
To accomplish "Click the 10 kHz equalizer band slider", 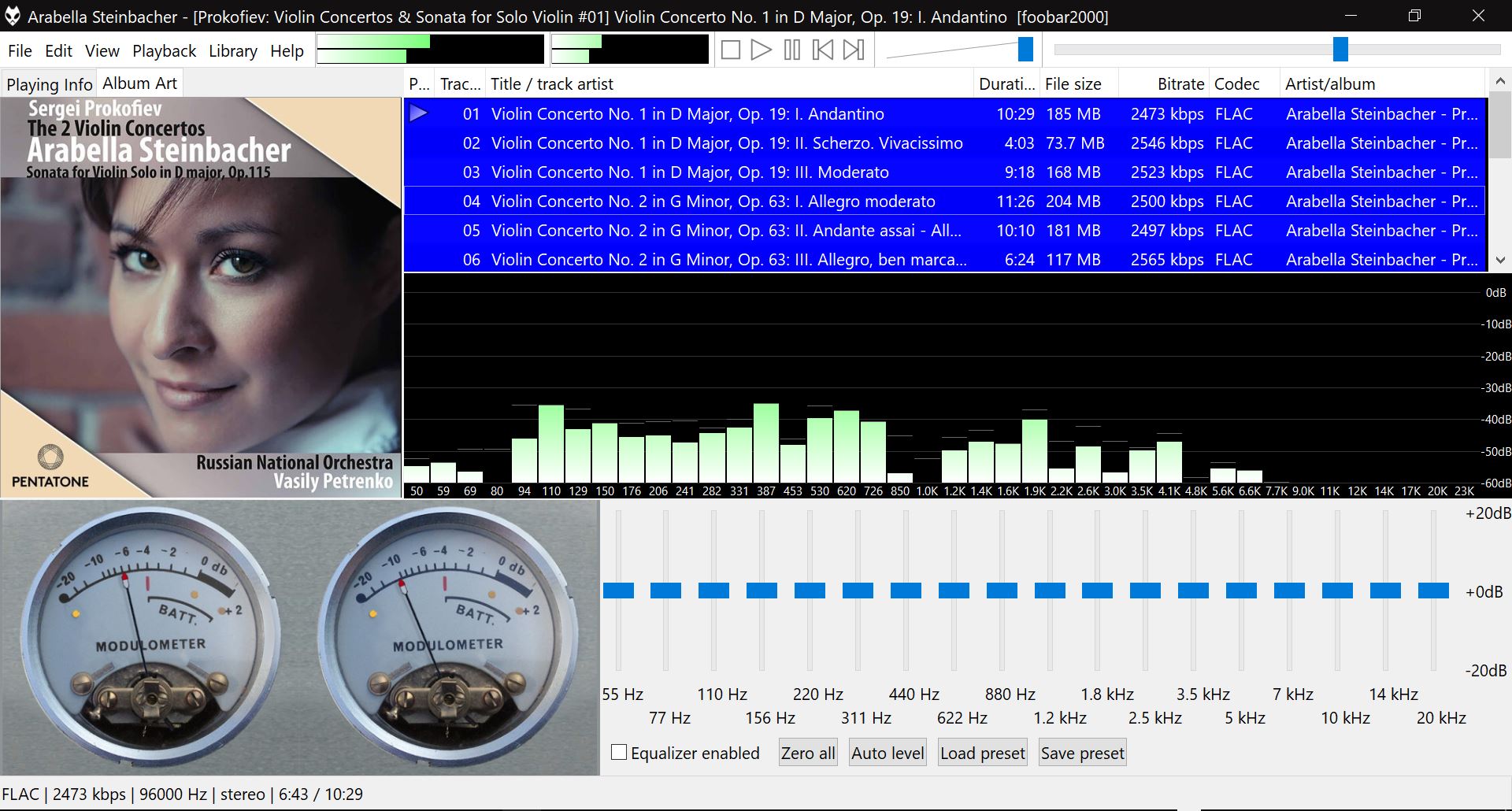I will 1338,591.
